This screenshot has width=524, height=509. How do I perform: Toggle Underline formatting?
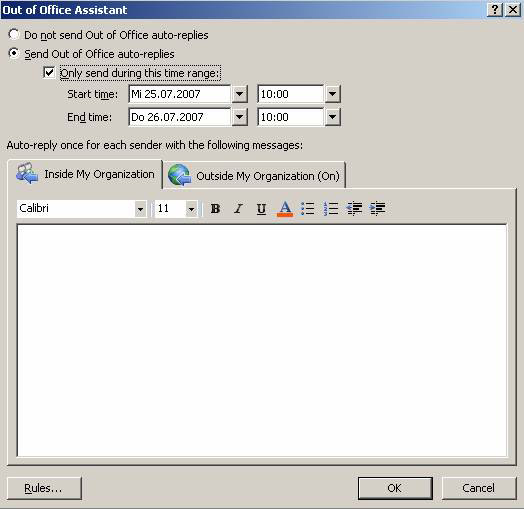(x=261, y=209)
